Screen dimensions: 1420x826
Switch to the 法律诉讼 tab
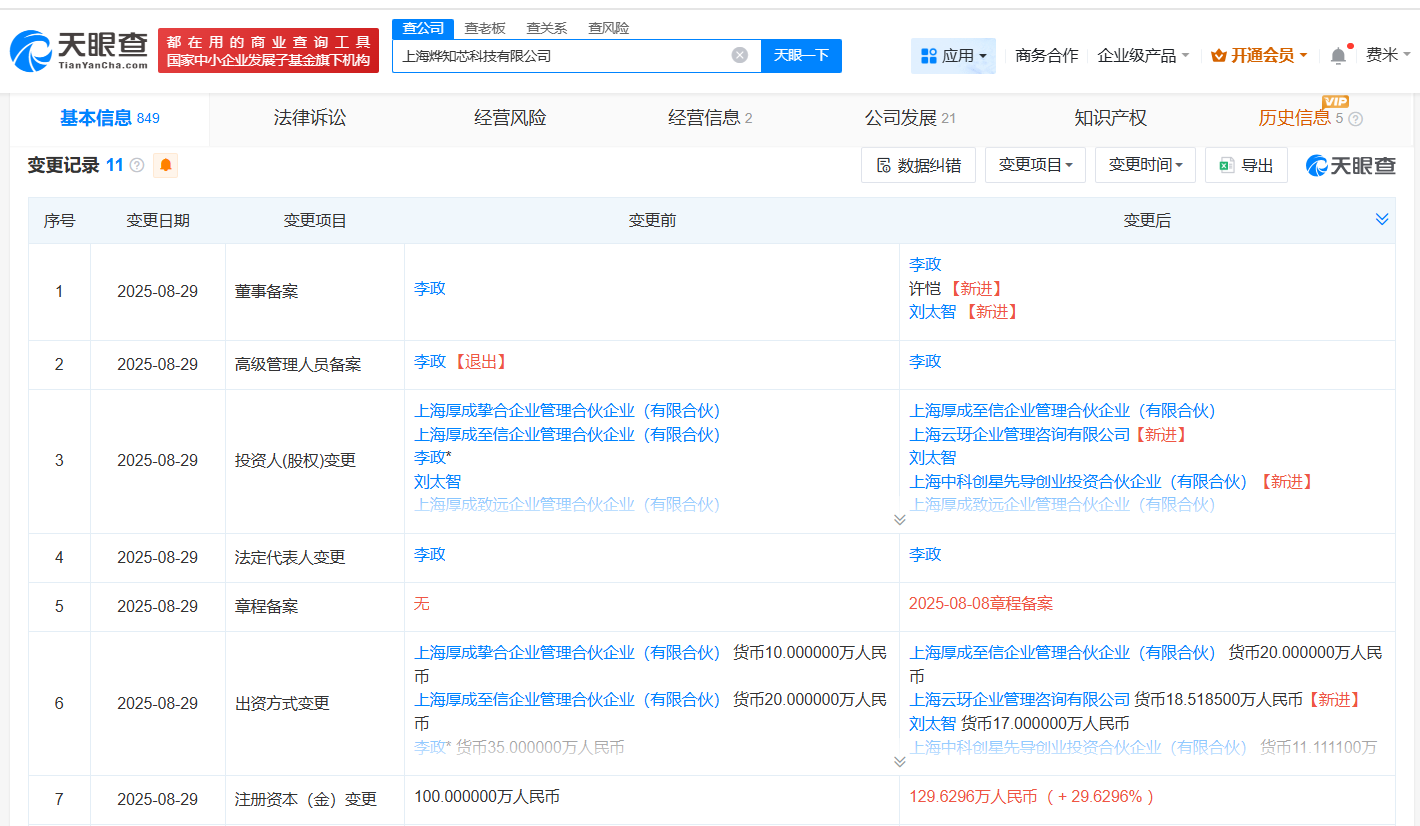click(310, 118)
